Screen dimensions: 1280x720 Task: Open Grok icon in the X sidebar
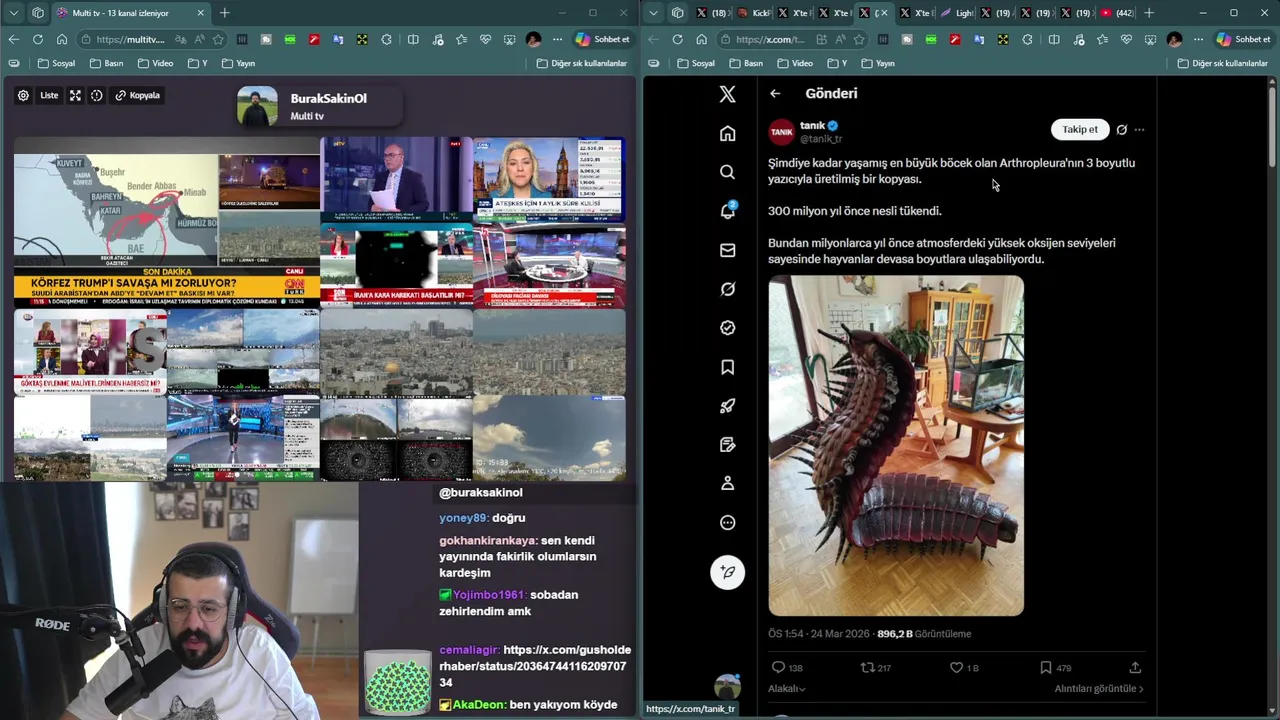[x=727, y=289]
